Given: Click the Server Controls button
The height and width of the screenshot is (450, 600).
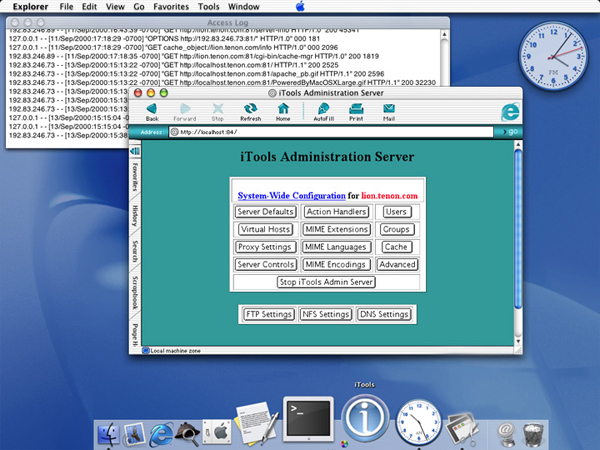Looking at the screenshot, I should [x=266, y=264].
